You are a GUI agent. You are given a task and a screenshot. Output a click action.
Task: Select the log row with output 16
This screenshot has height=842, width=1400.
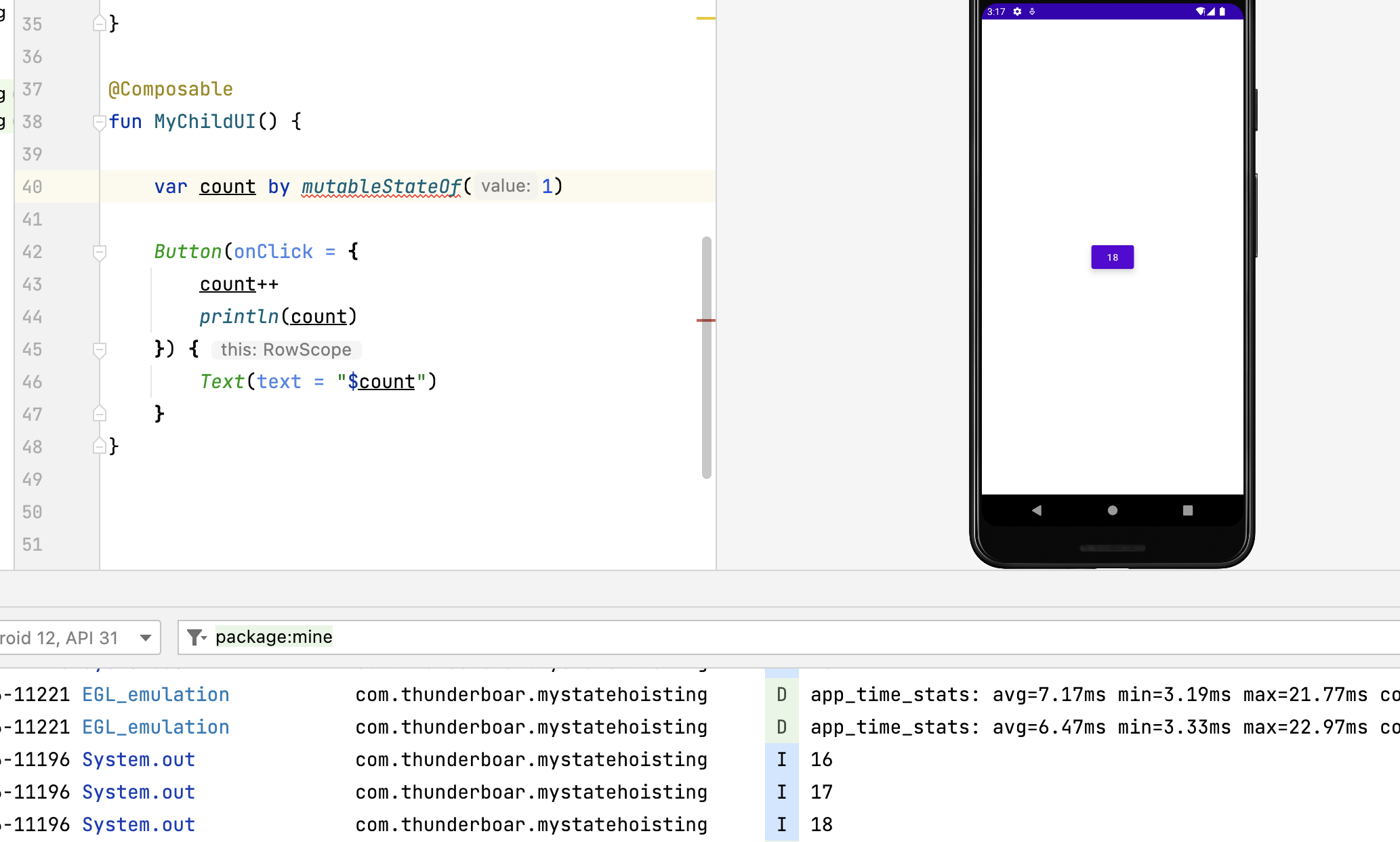(700, 759)
